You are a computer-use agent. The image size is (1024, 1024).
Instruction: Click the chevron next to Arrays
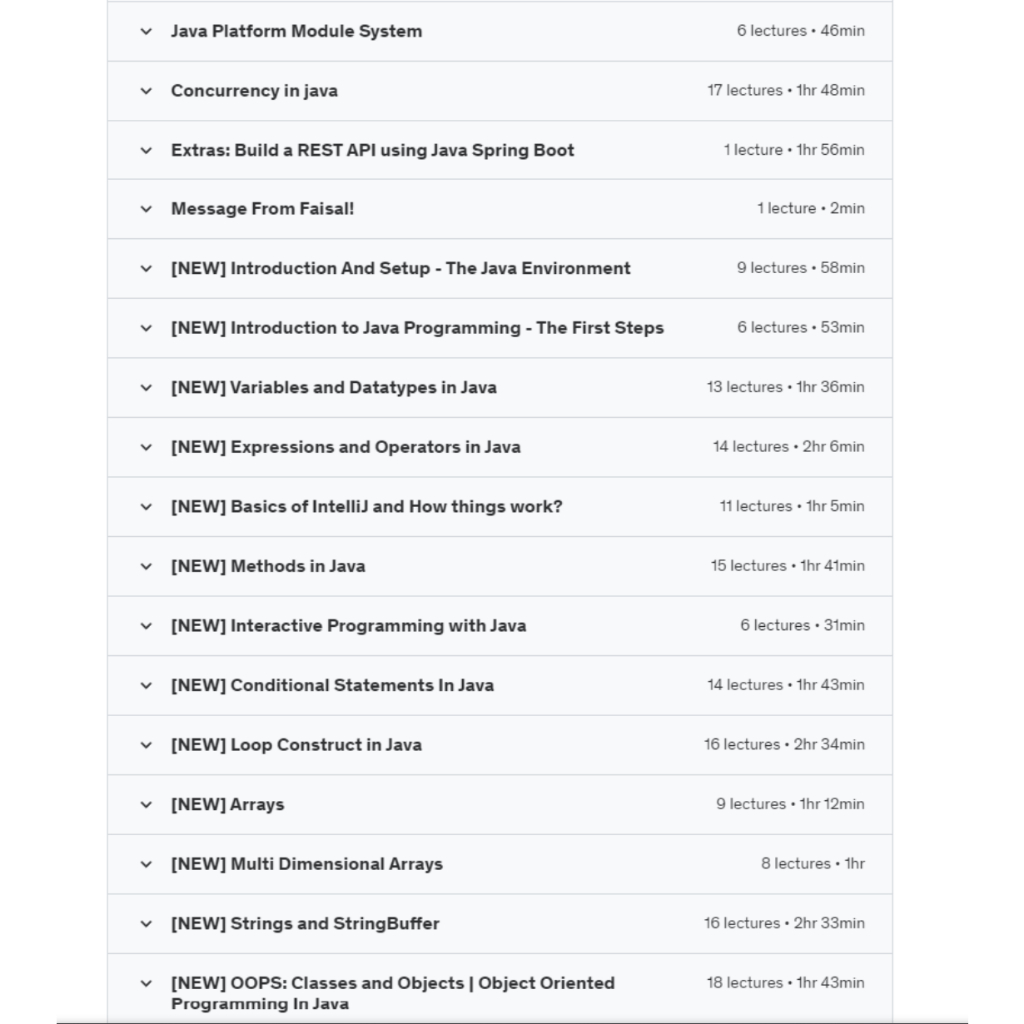click(x=146, y=805)
